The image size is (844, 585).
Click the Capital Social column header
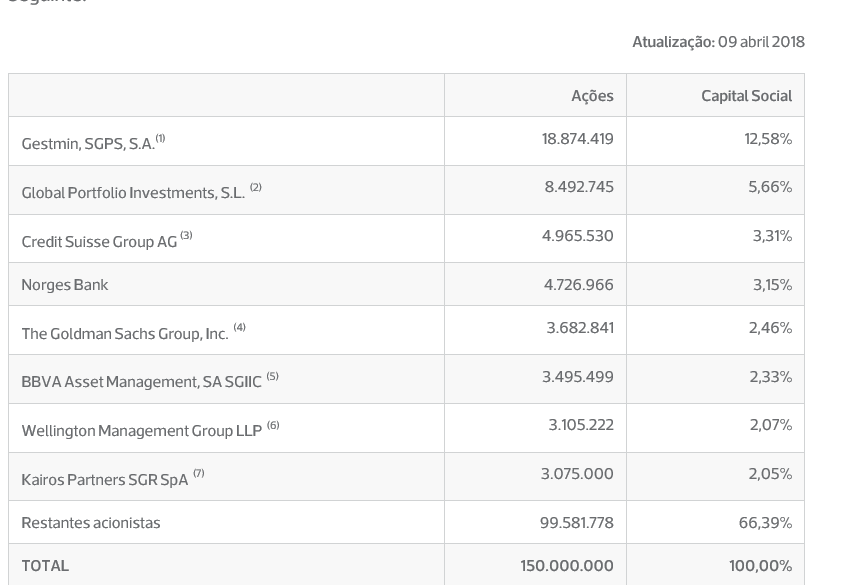click(746, 96)
